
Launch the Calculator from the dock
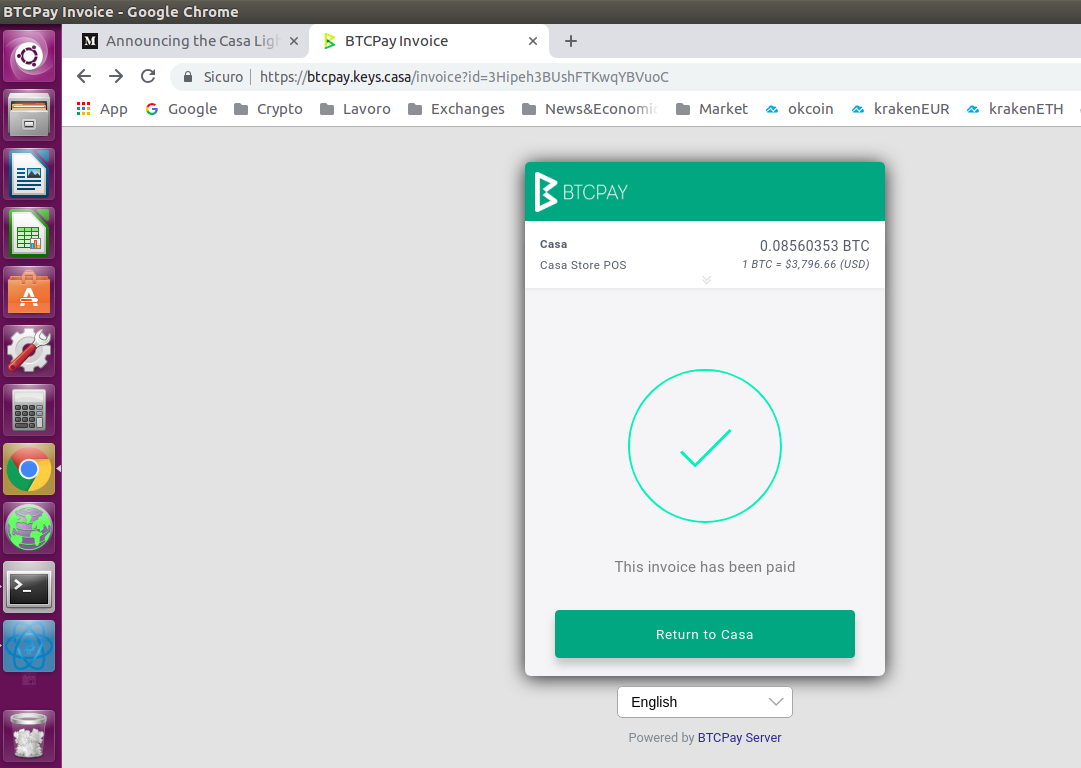[29, 410]
